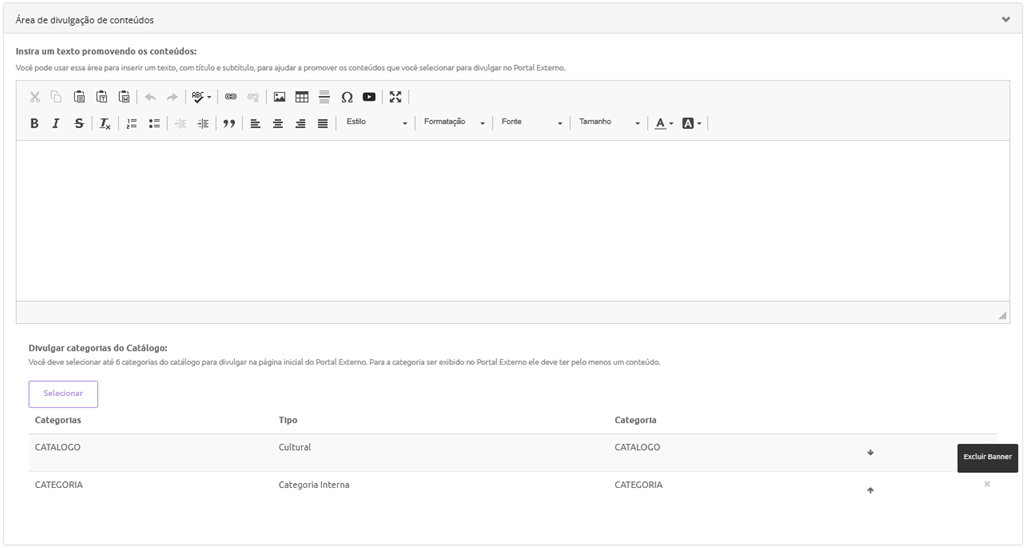The image size is (1029, 548).
Task: Toggle bold formatting in the editor
Action: click(34, 124)
